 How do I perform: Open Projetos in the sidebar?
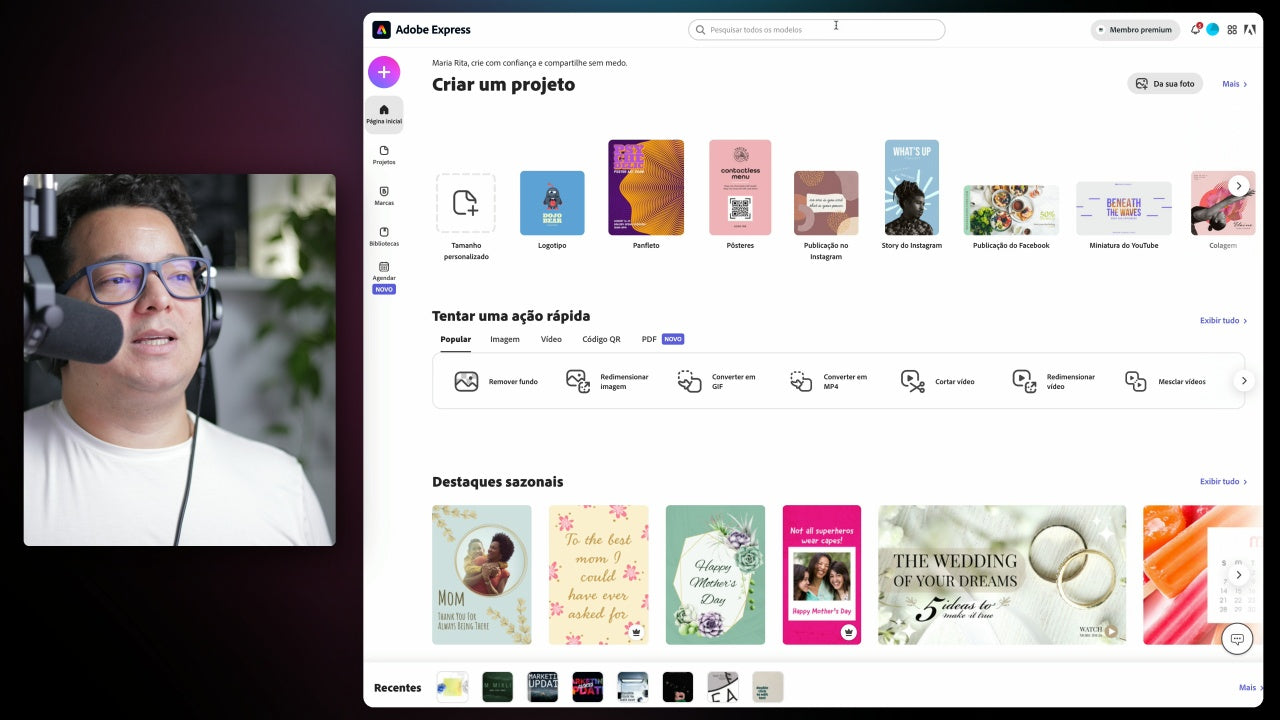[384, 155]
